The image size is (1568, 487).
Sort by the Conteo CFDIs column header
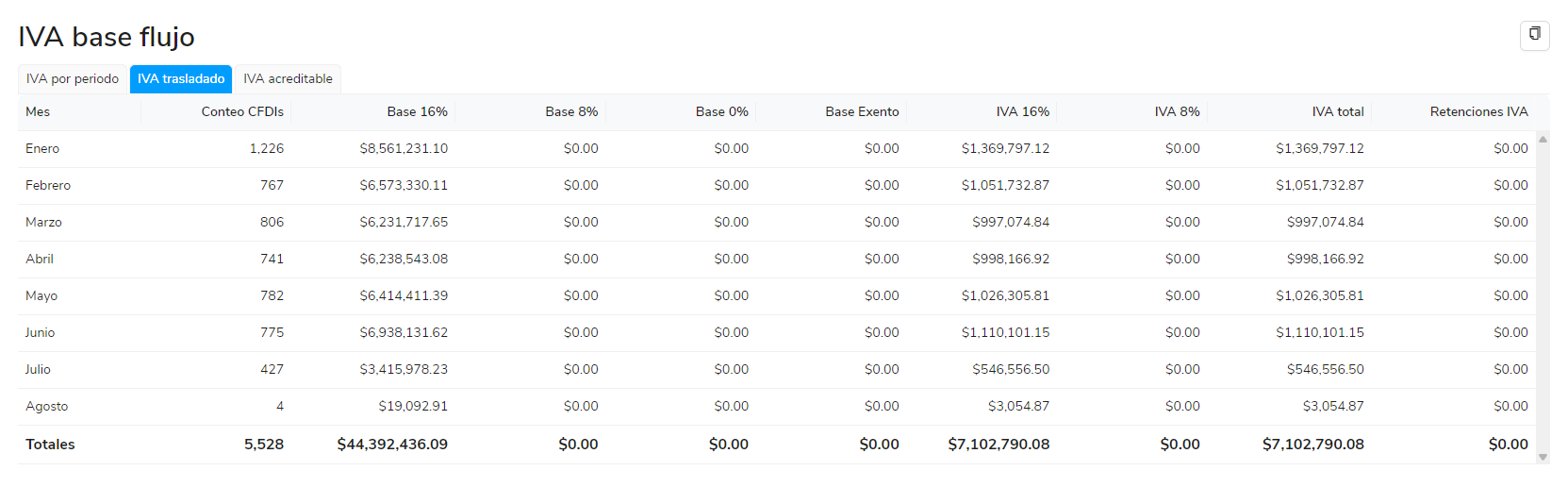[x=242, y=111]
